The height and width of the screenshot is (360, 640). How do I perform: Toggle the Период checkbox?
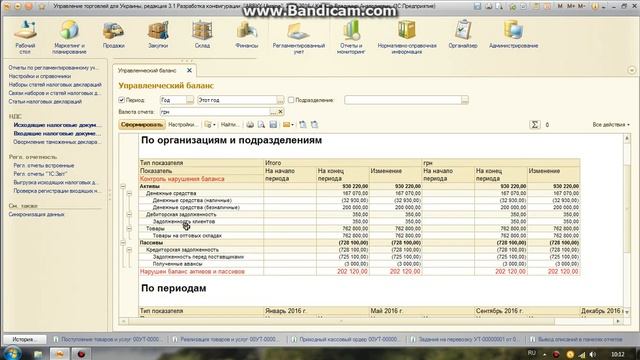(x=121, y=100)
